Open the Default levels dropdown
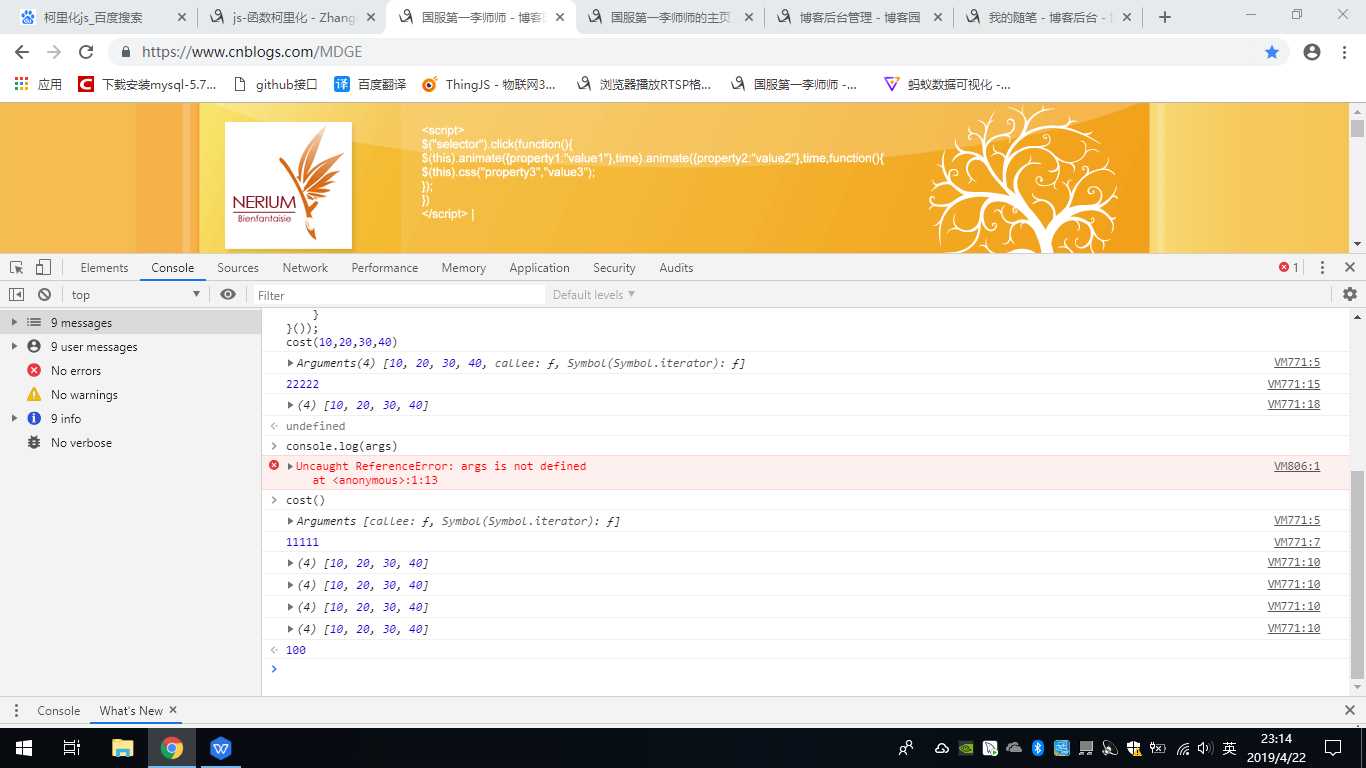Image resolution: width=1366 pixels, height=768 pixels. point(594,294)
